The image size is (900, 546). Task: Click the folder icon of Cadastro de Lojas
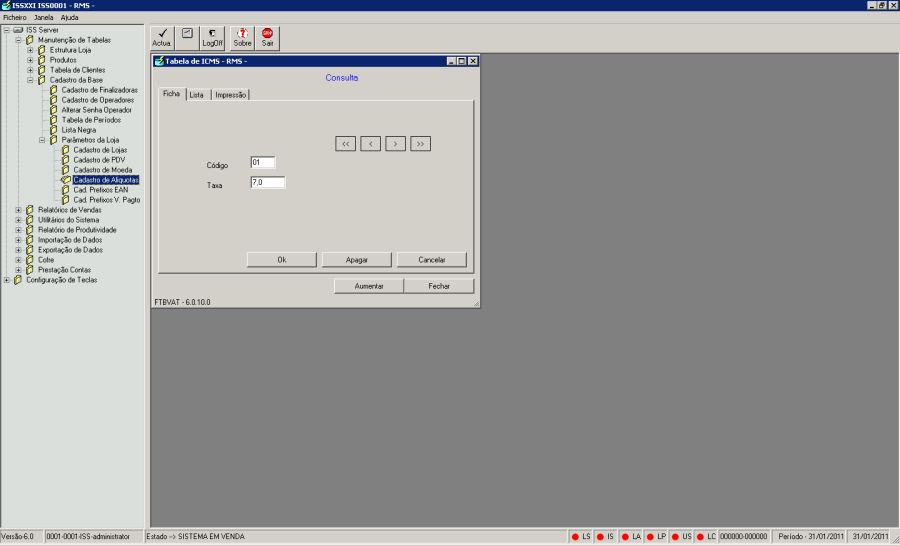pyautogui.click(x=65, y=150)
